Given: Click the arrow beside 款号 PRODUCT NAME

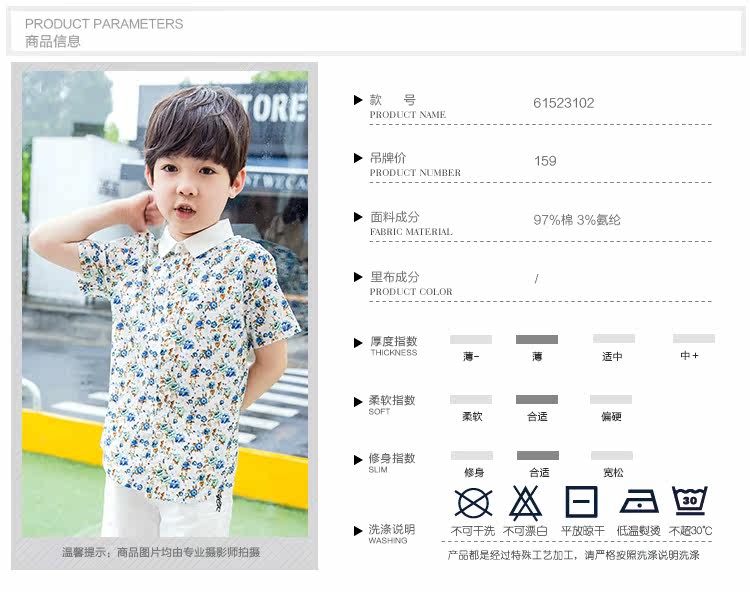Looking at the screenshot, I should pyautogui.click(x=358, y=100).
